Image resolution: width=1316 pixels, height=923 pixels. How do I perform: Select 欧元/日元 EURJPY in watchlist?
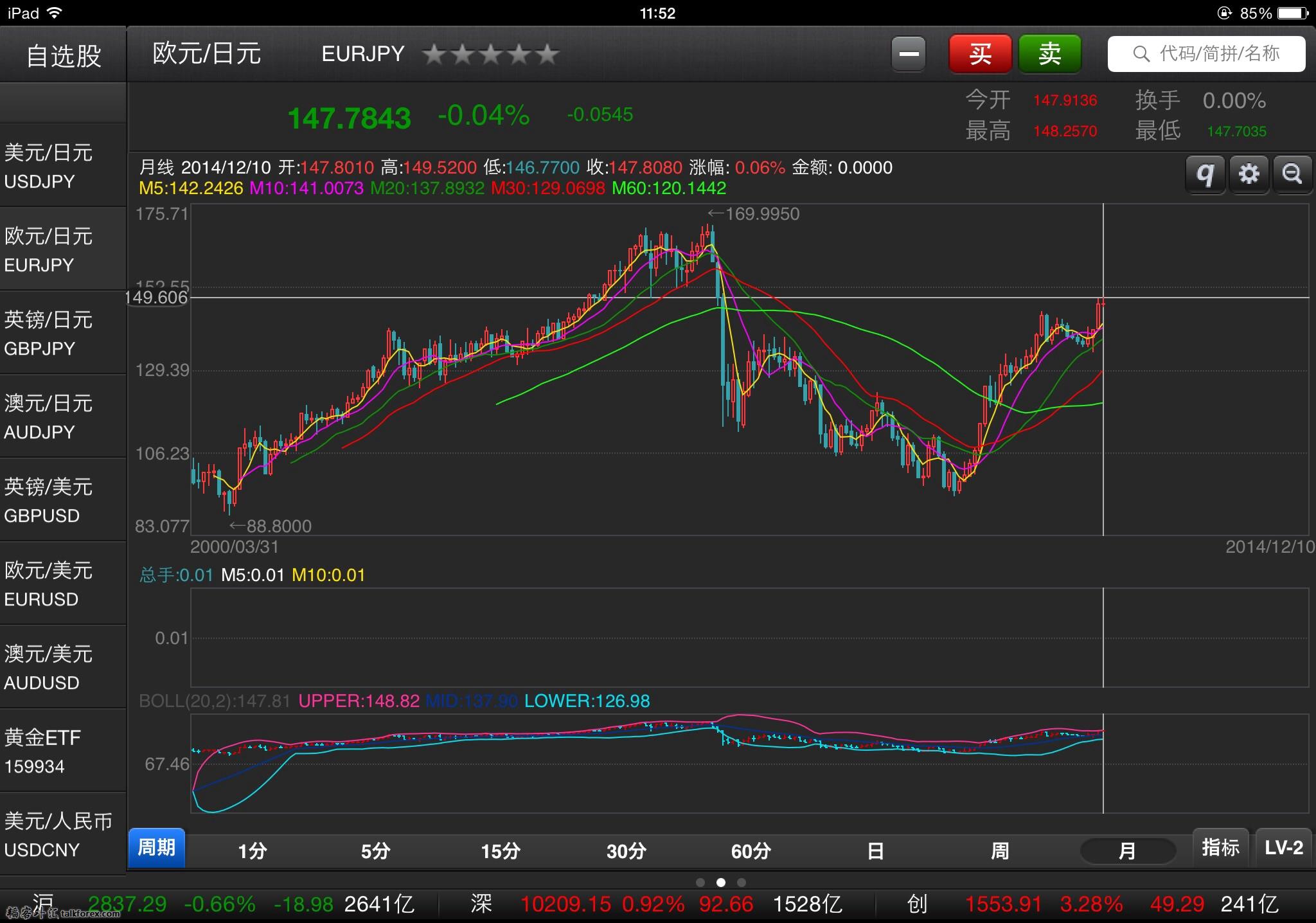pos(63,249)
